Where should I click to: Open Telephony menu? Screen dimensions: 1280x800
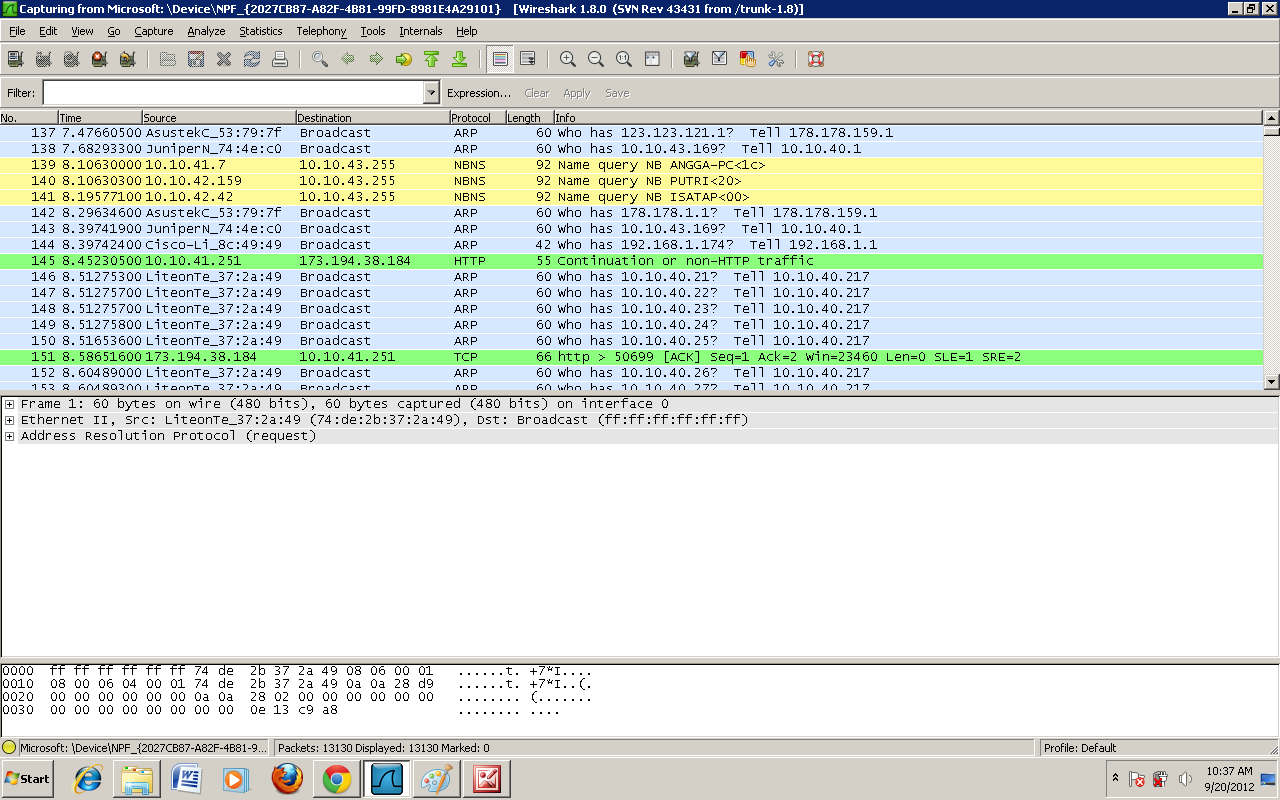[x=321, y=31]
